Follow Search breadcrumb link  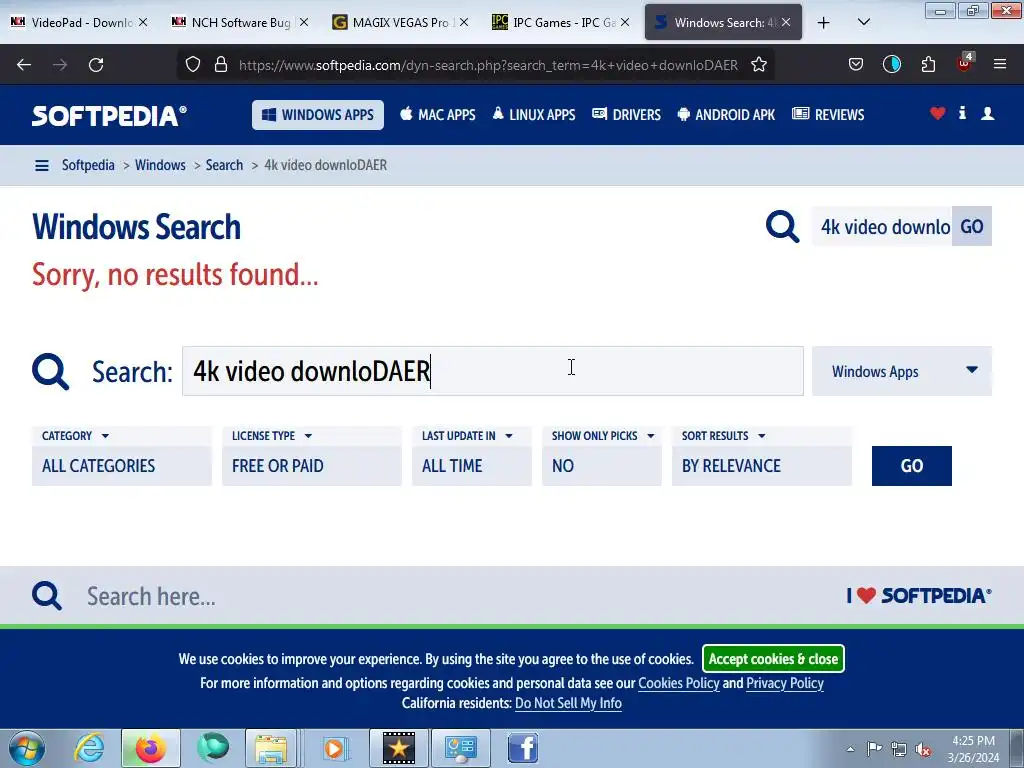tap(224, 165)
